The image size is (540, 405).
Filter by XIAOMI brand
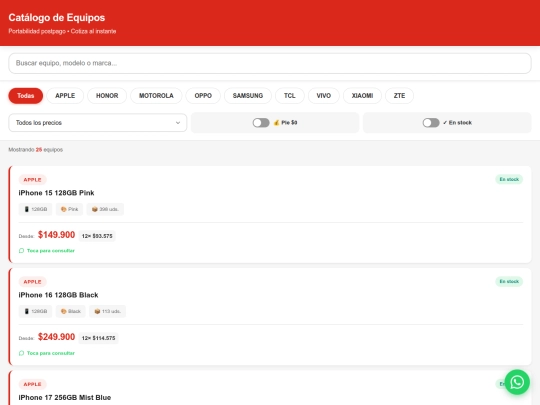coord(362,96)
